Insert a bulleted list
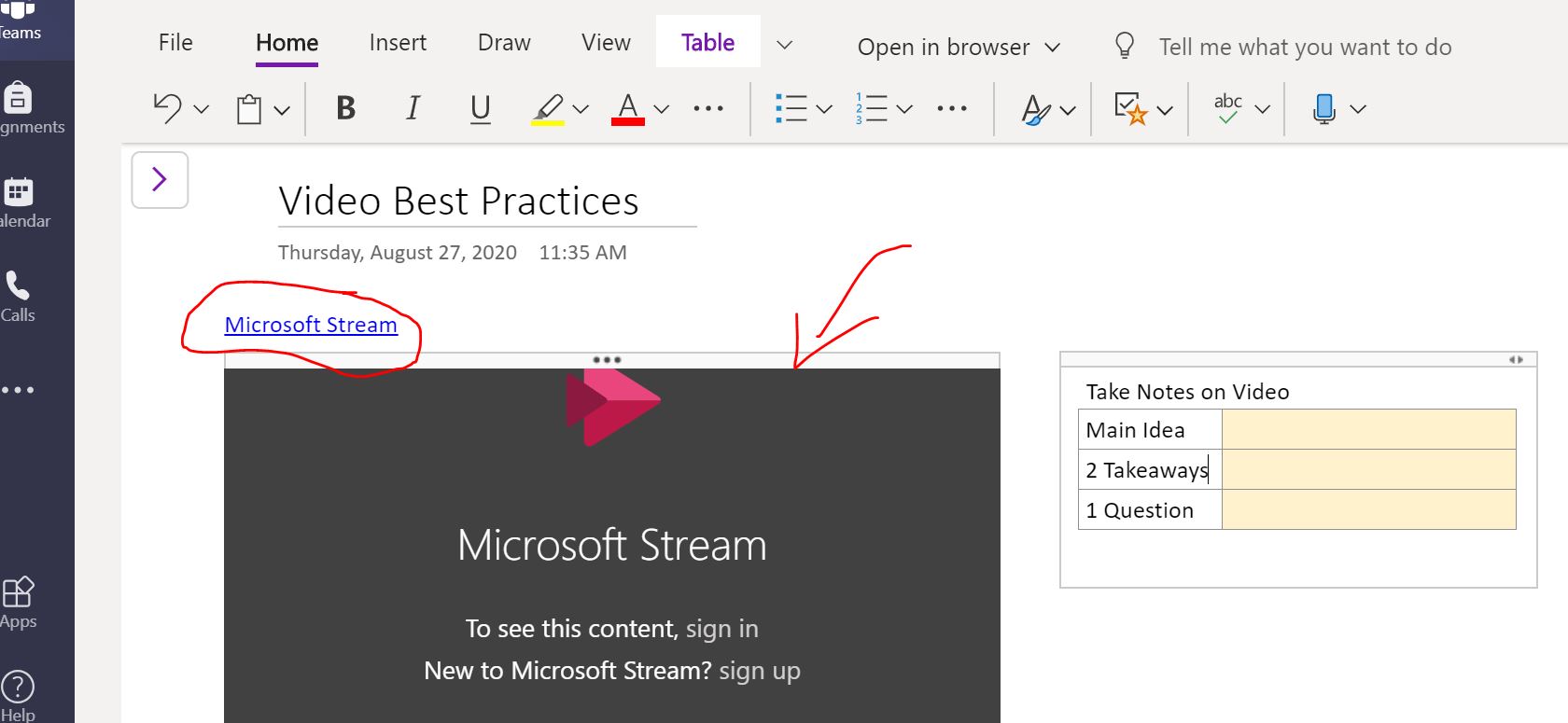 [791, 108]
